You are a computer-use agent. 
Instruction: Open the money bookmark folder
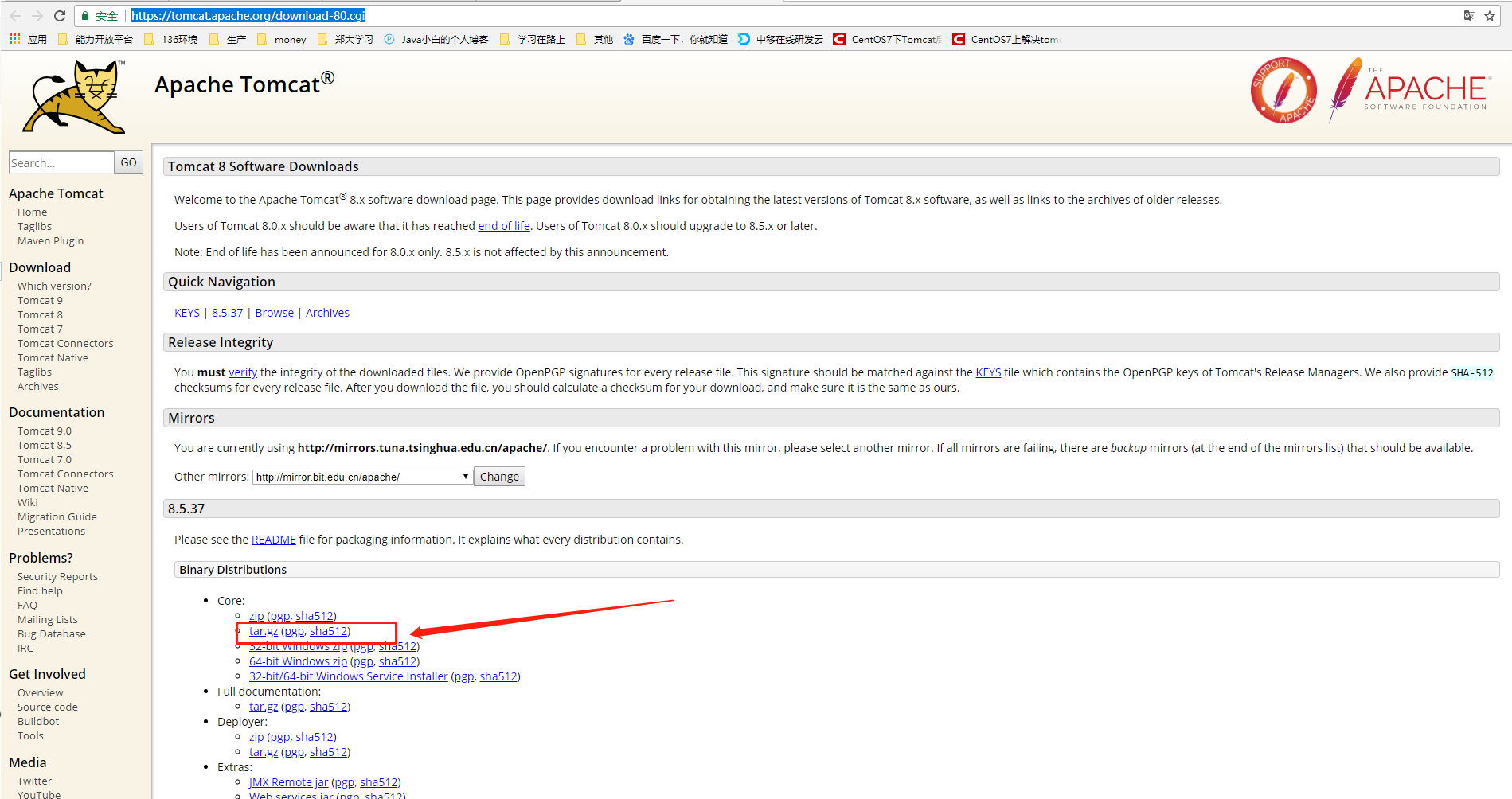click(x=282, y=39)
